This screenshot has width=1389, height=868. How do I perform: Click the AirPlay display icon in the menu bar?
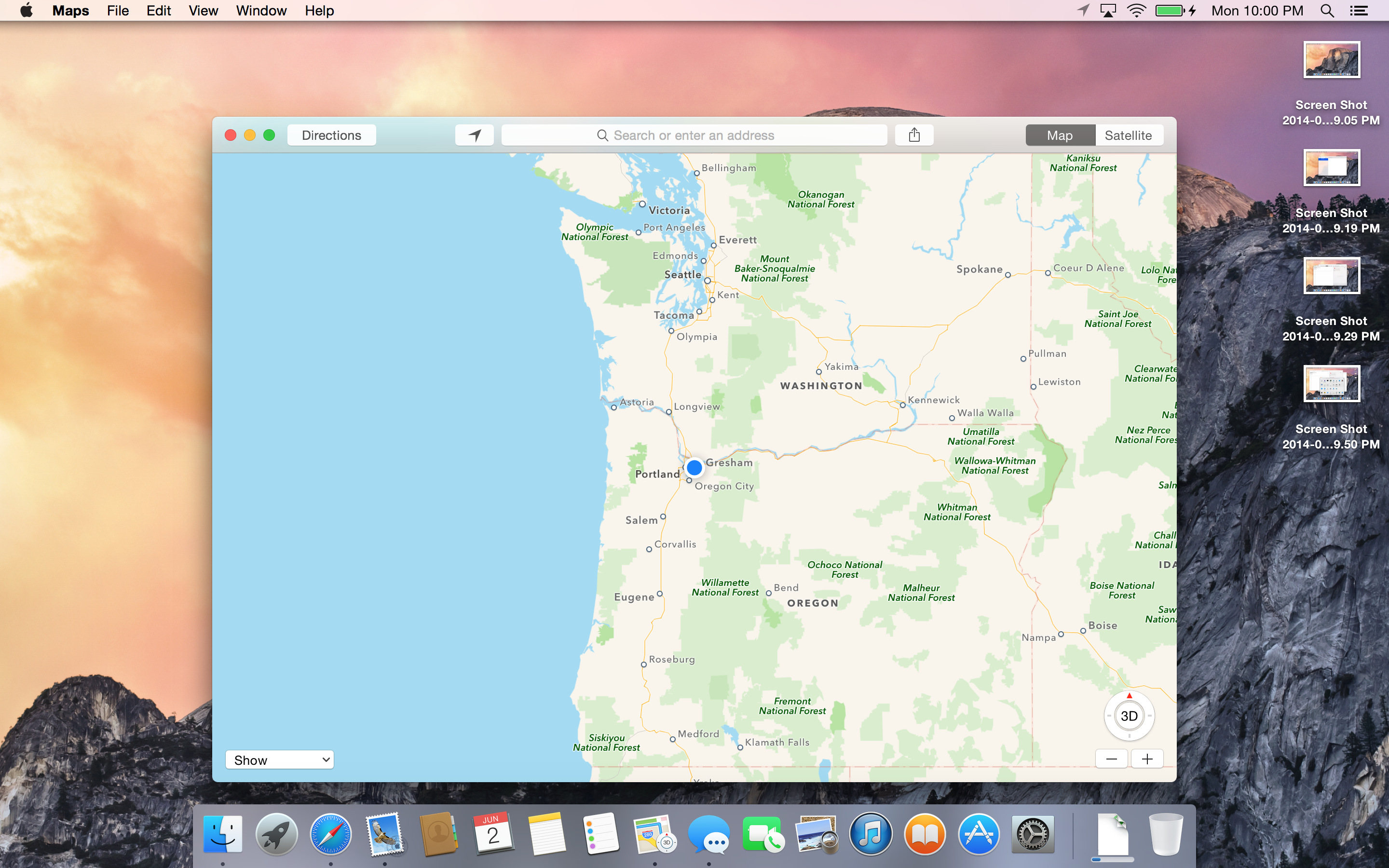click(x=1108, y=10)
